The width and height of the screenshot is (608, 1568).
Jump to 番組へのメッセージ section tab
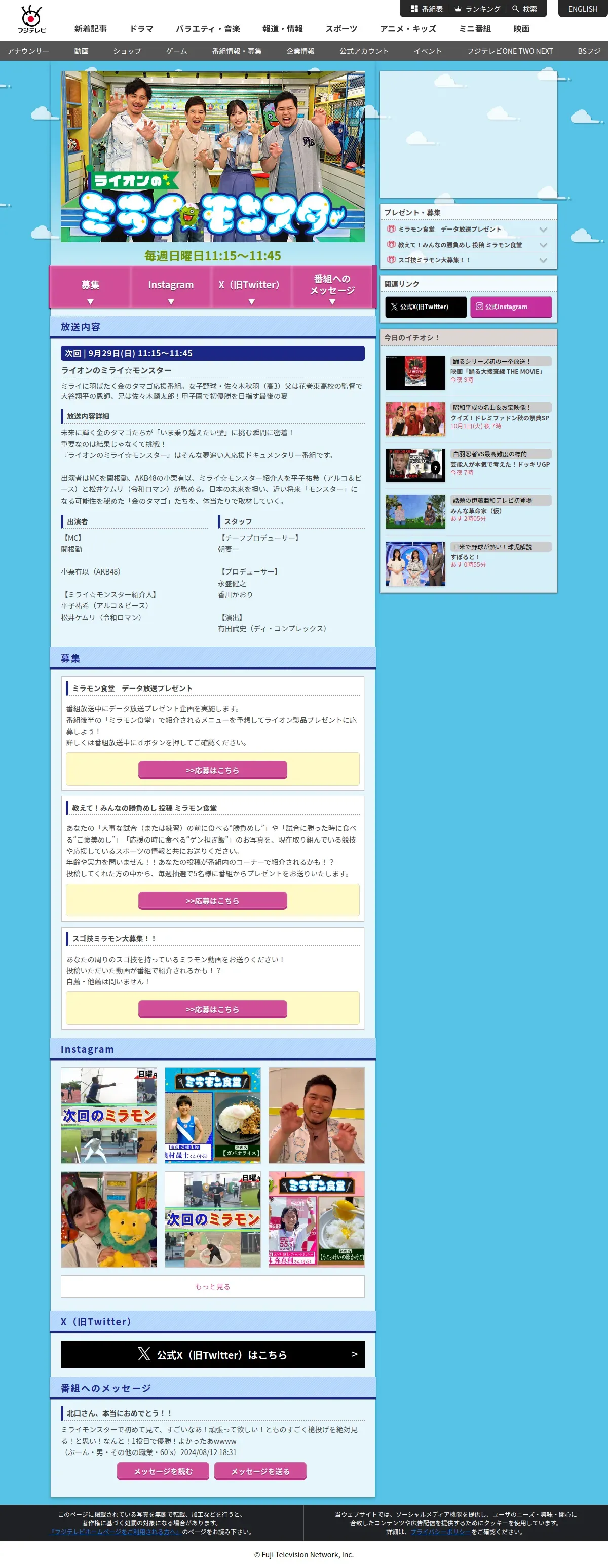coord(332,287)
